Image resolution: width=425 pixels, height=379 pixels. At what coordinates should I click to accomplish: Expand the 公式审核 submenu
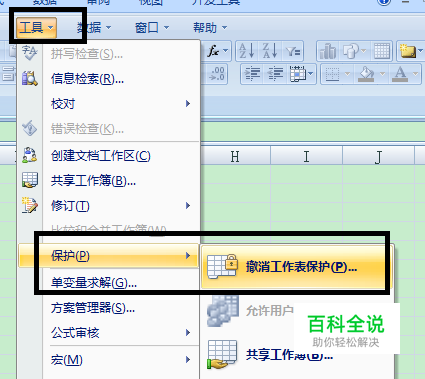(x=109, y=333)
